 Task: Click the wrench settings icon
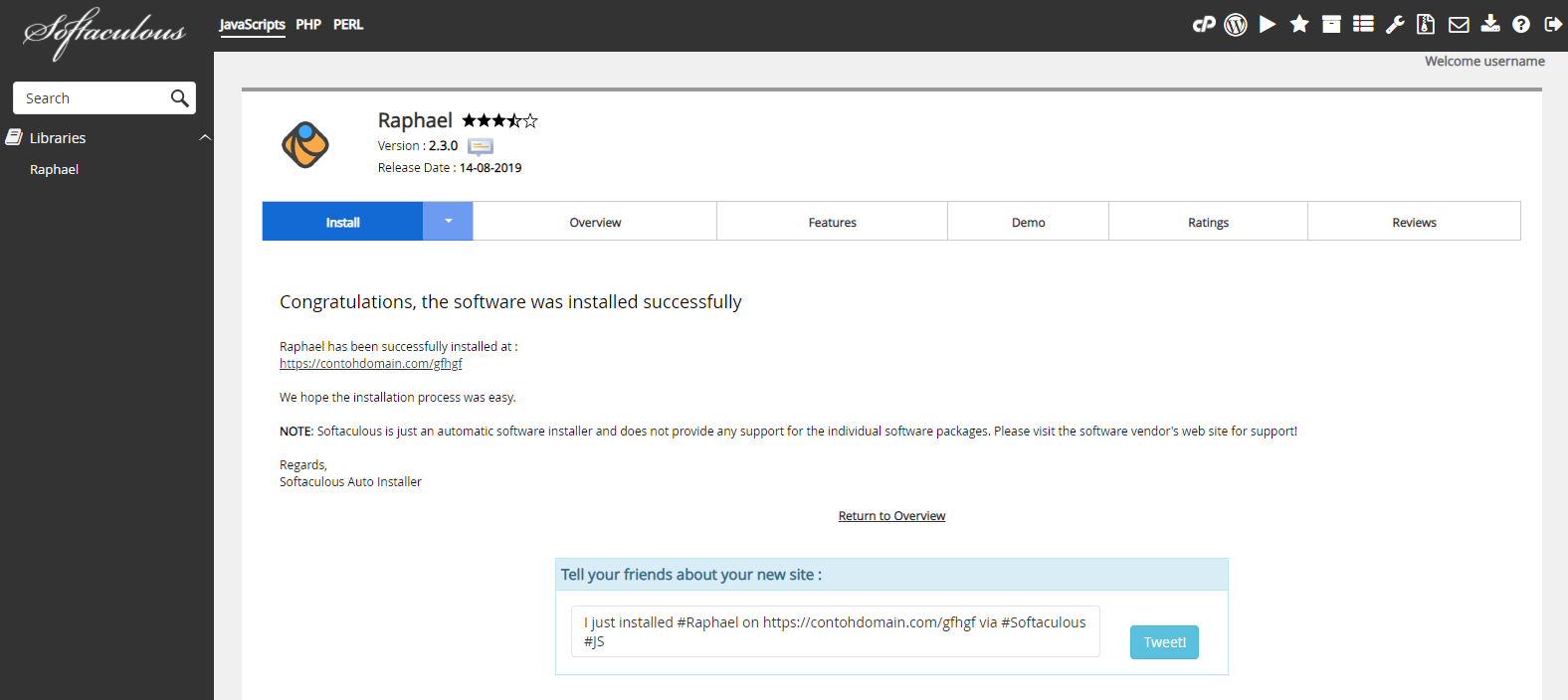pos(1395,25)
